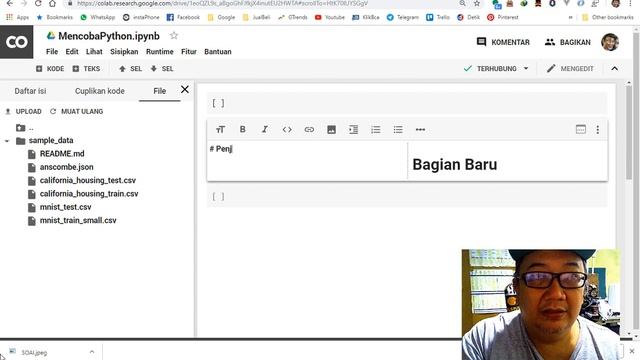This screenshot has height=360, width=640.
Task: Open the Edit menu
Action: coord(72,52)
